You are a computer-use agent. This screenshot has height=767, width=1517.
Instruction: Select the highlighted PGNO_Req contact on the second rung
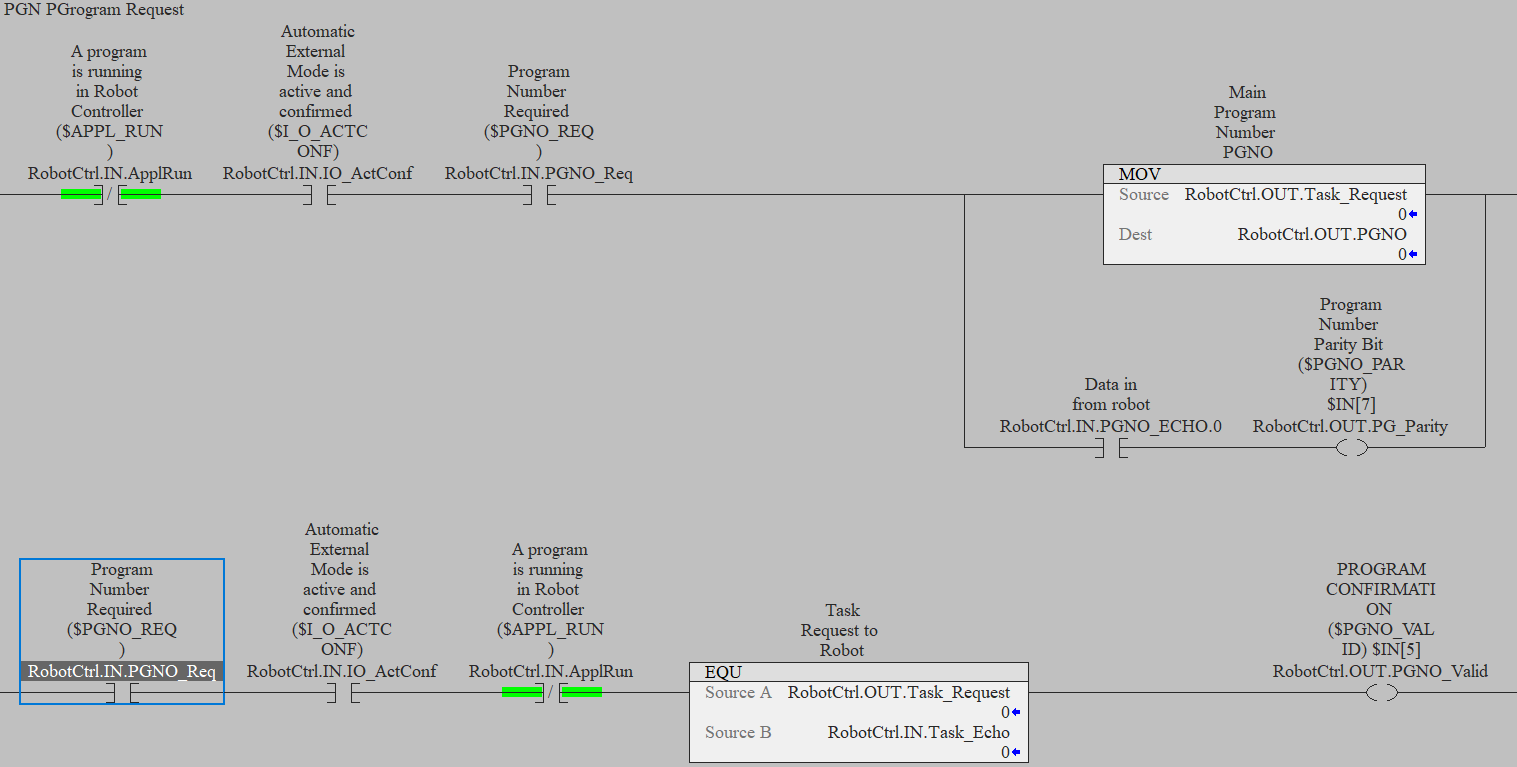coord(122,692)
